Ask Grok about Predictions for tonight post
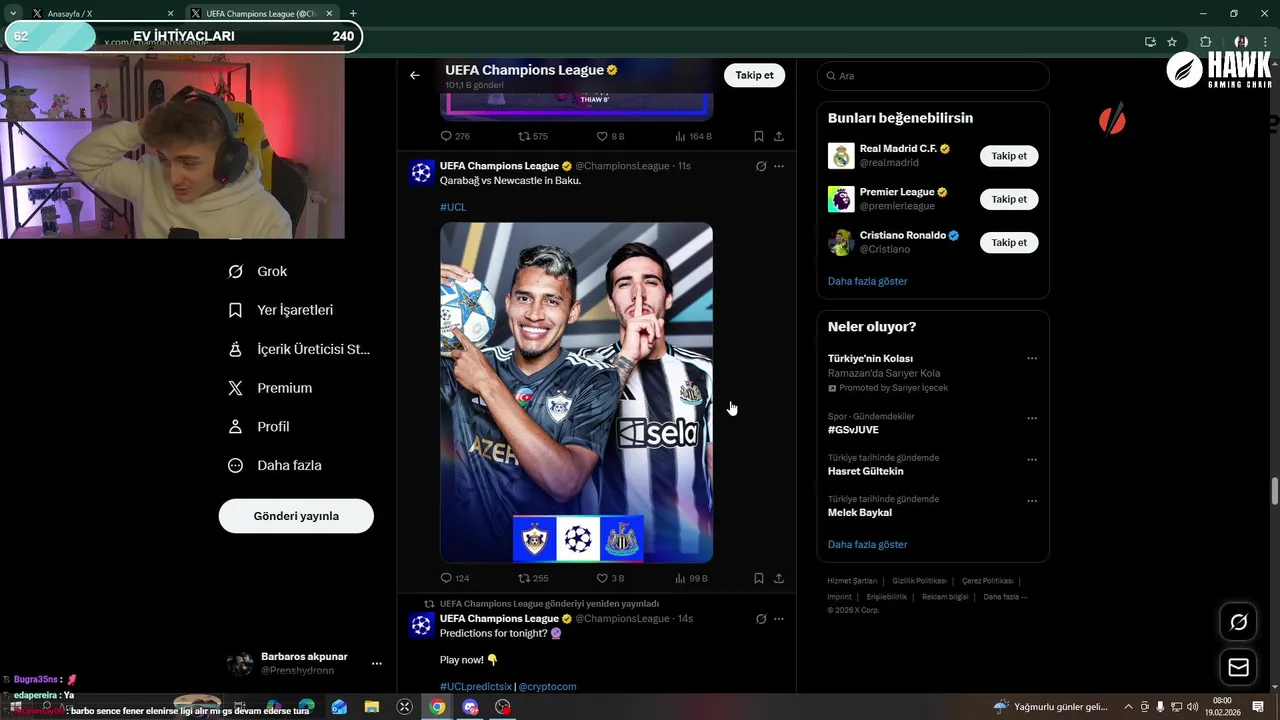 [760, 619]
